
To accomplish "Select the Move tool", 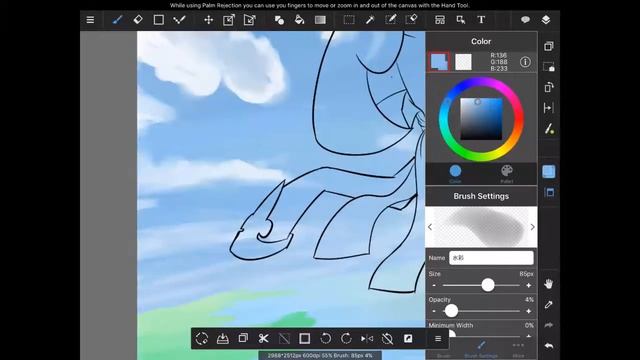I will 209,20.
